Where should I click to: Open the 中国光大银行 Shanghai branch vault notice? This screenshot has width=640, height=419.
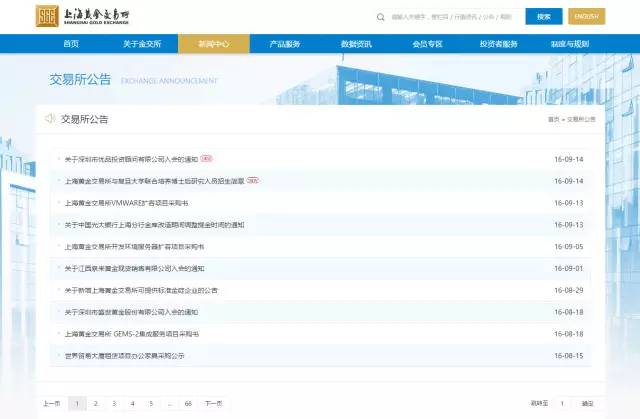(154, 224)
